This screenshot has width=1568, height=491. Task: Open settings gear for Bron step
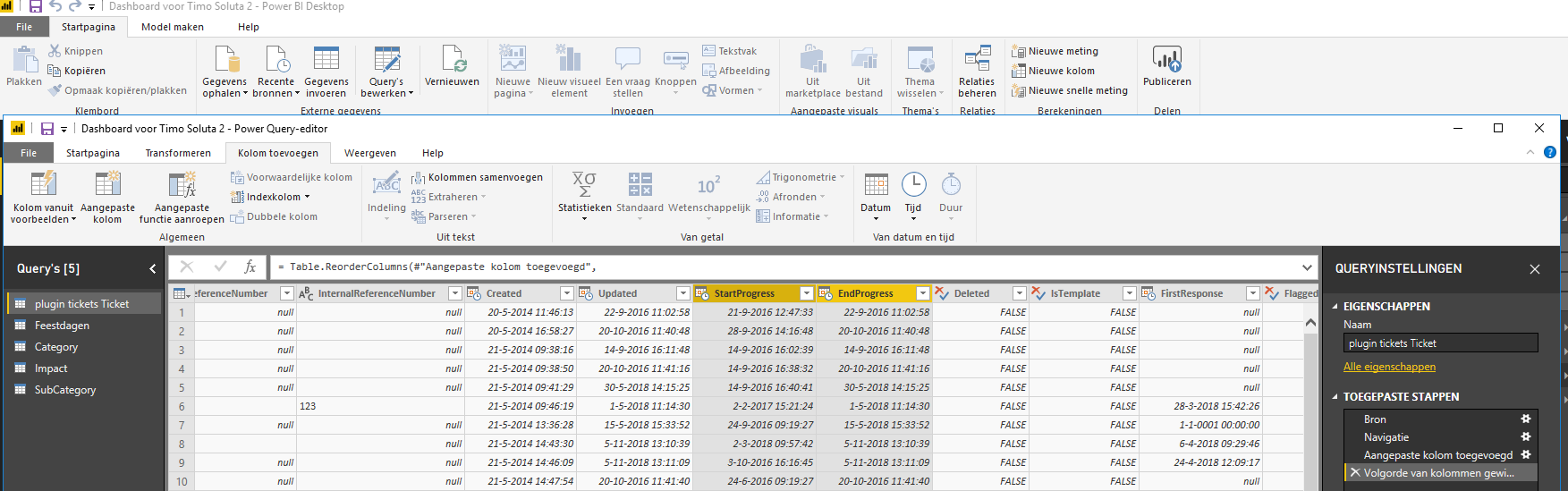[x=1526, y=419]
